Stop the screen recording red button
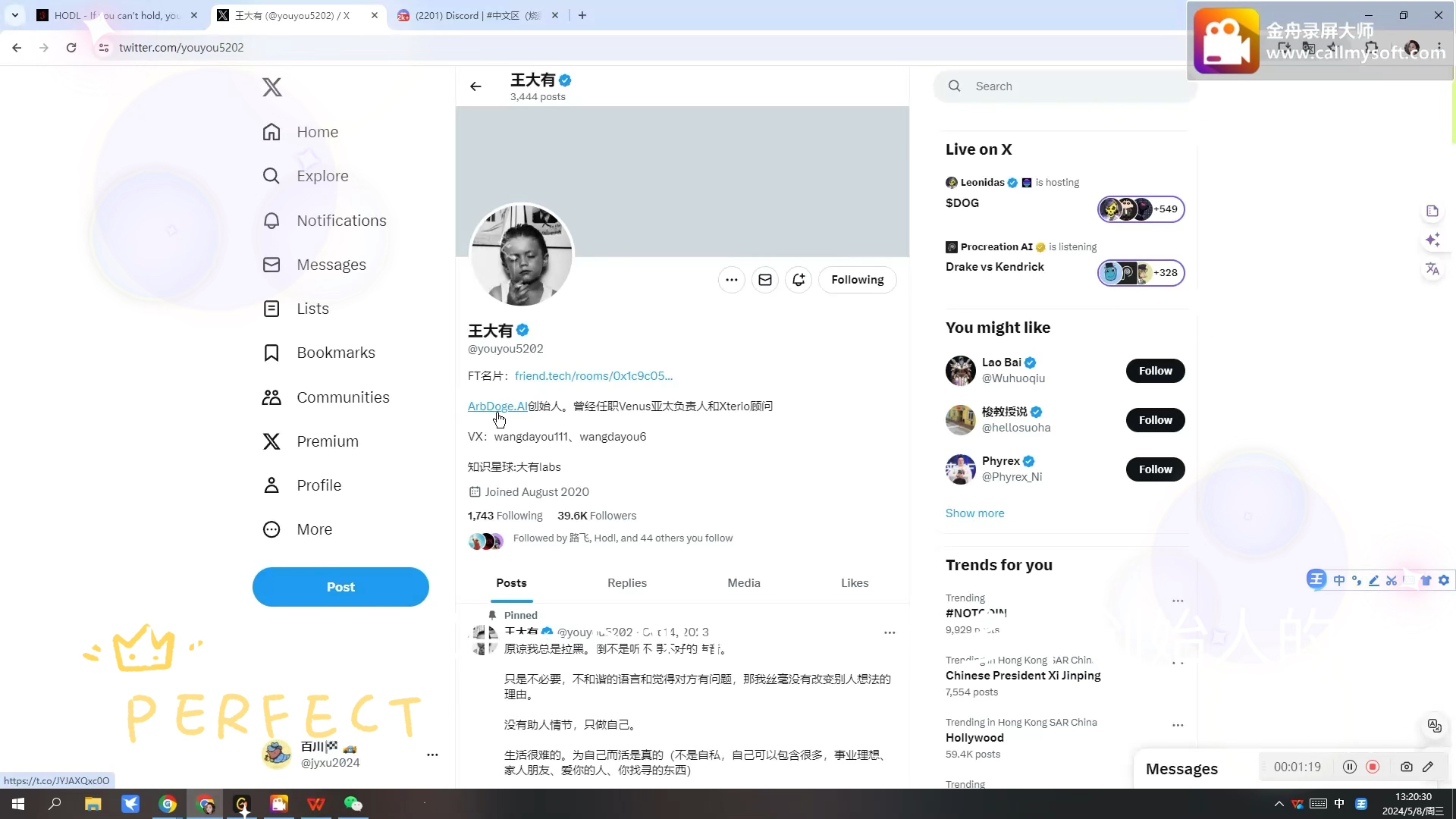This screenshot has height=819, width=1456. pyautogui.click(x=1373, y=767)
